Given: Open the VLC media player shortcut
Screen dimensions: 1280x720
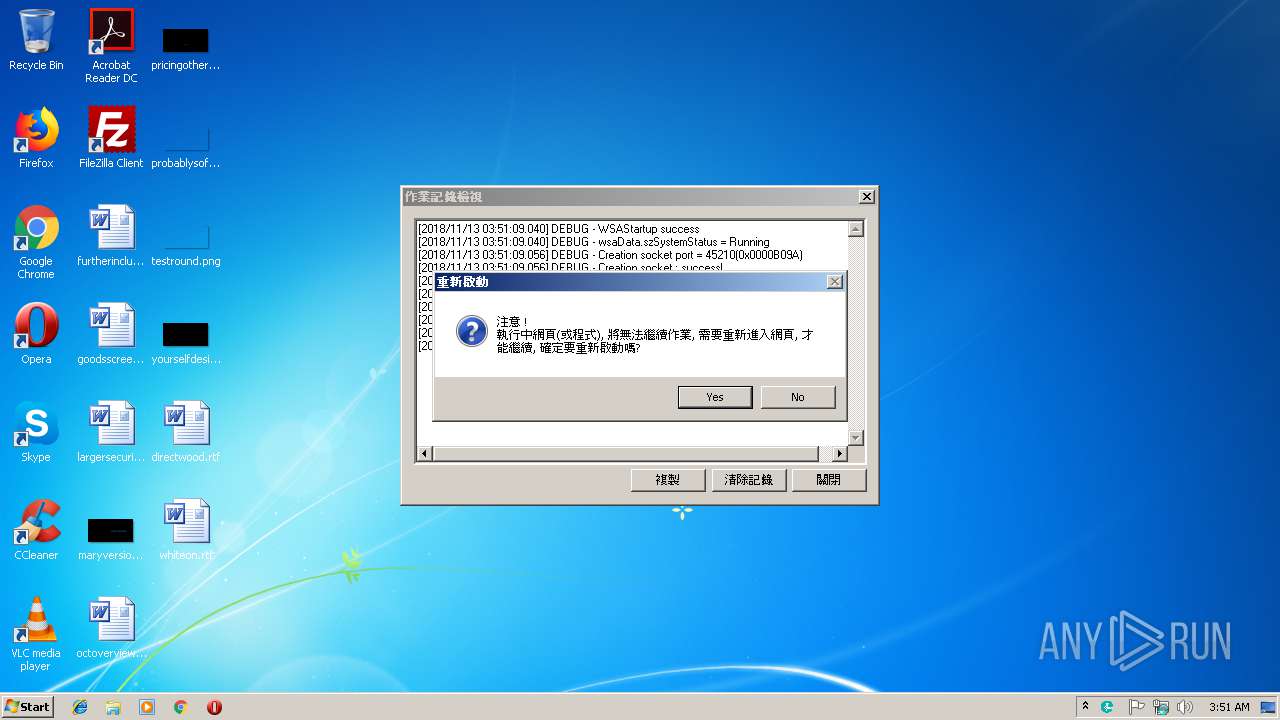Looking at the screenshot, I should click(36, 634).
